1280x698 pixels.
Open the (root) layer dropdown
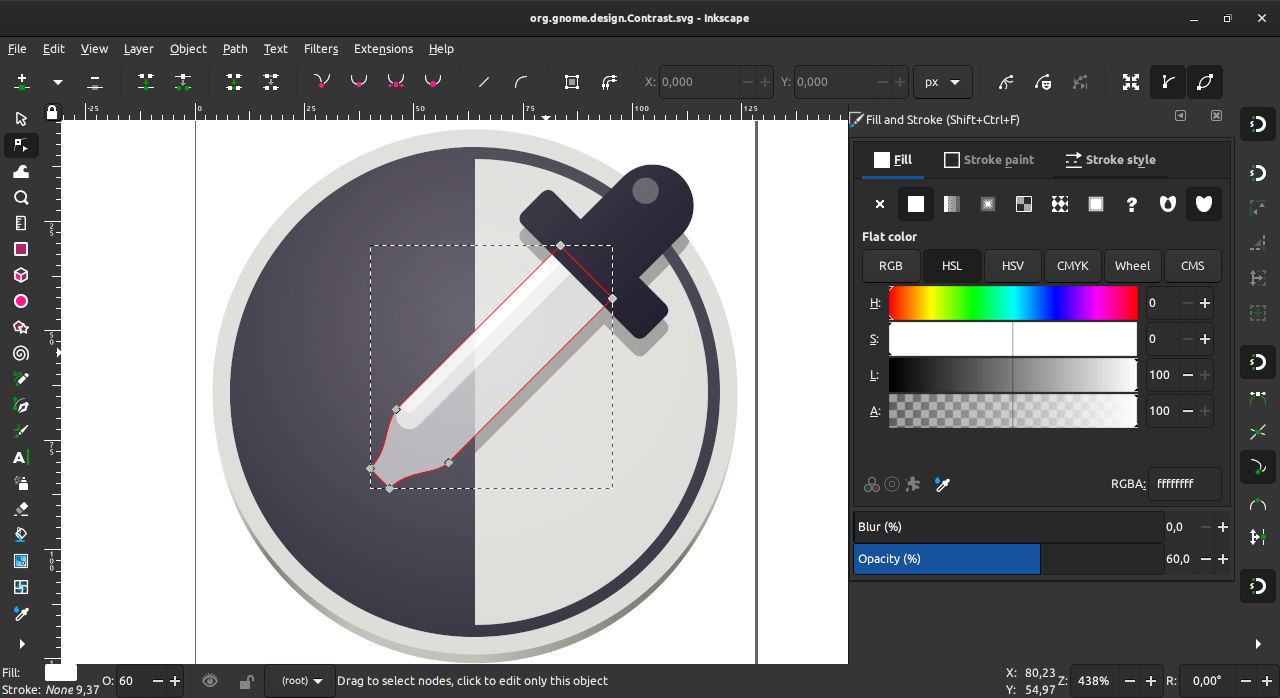(x=300, y=681)
